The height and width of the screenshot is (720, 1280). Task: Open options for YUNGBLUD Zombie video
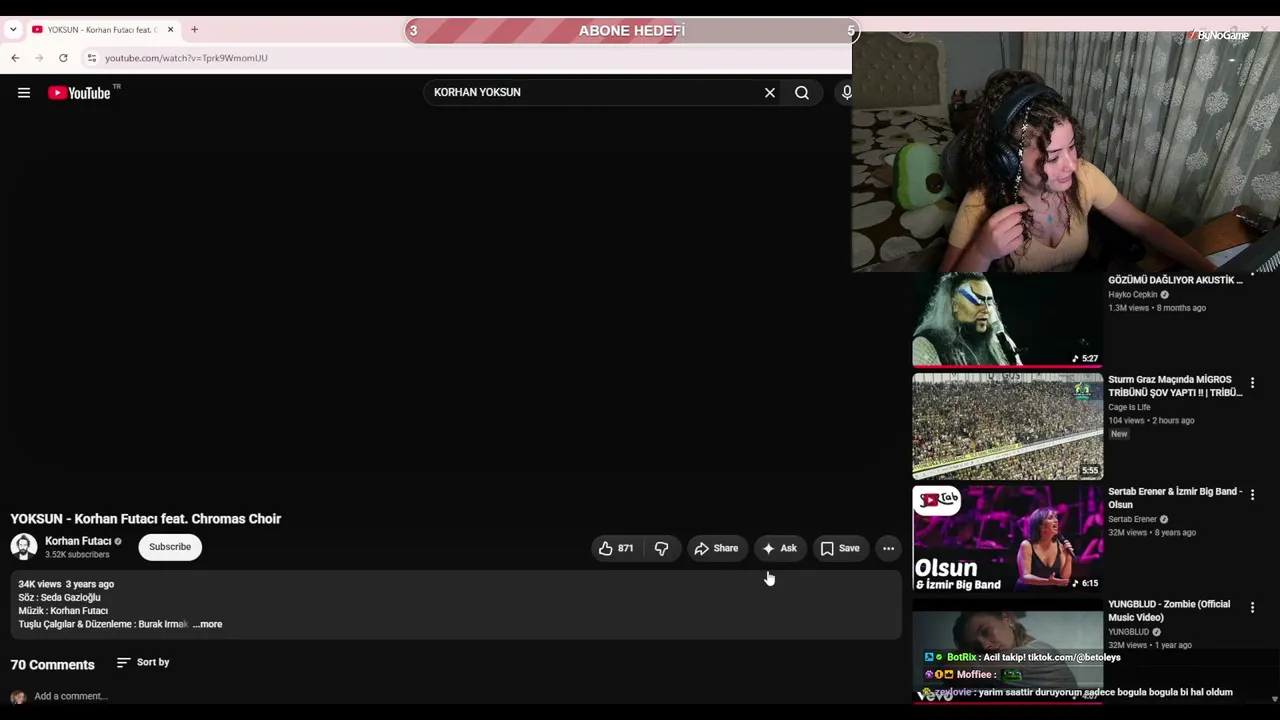(x=1252, y=607)
